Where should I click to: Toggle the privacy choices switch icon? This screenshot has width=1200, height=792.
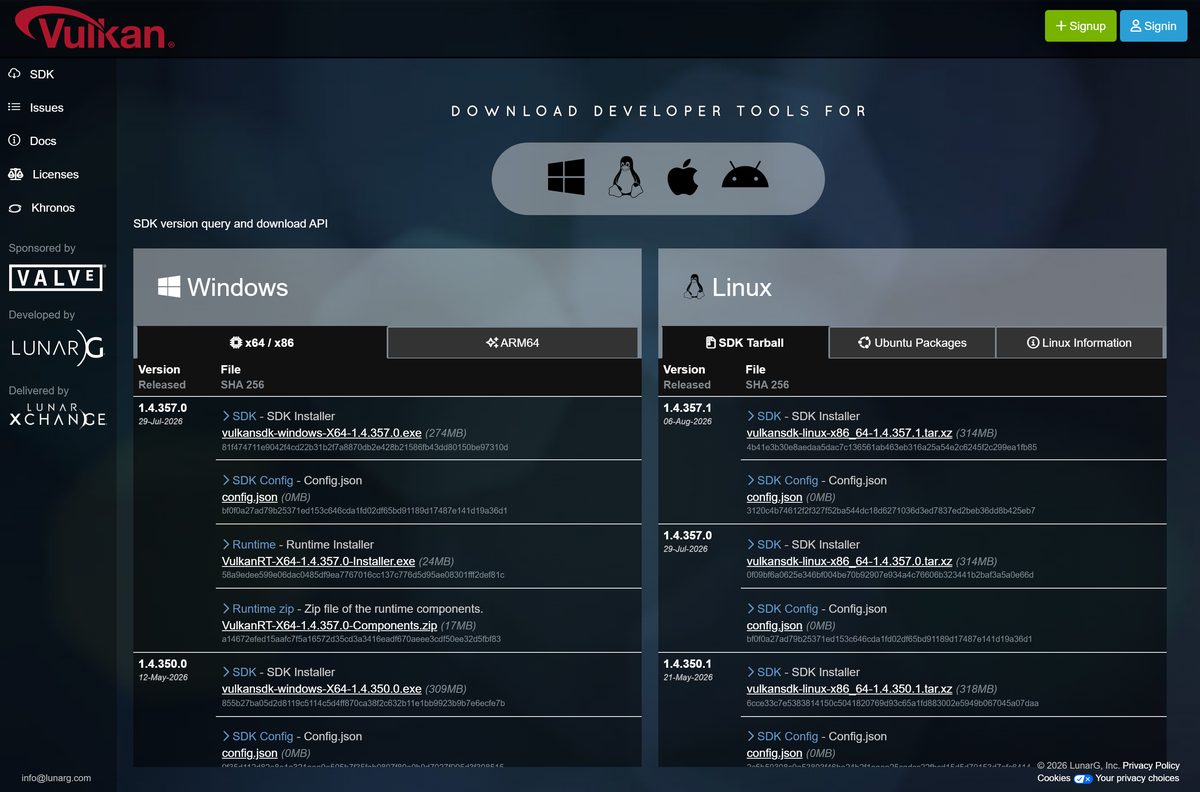(1083, 778)
